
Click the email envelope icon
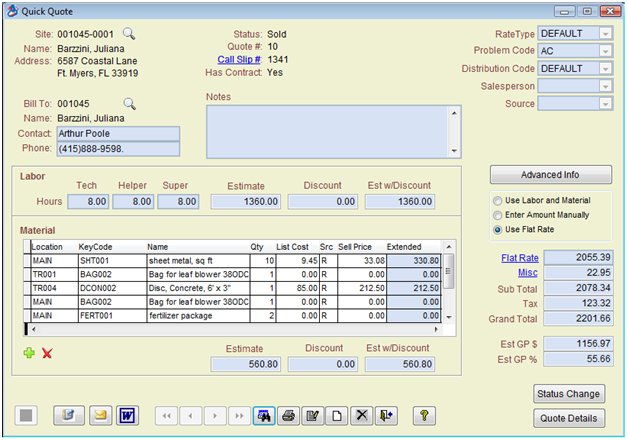100,415
